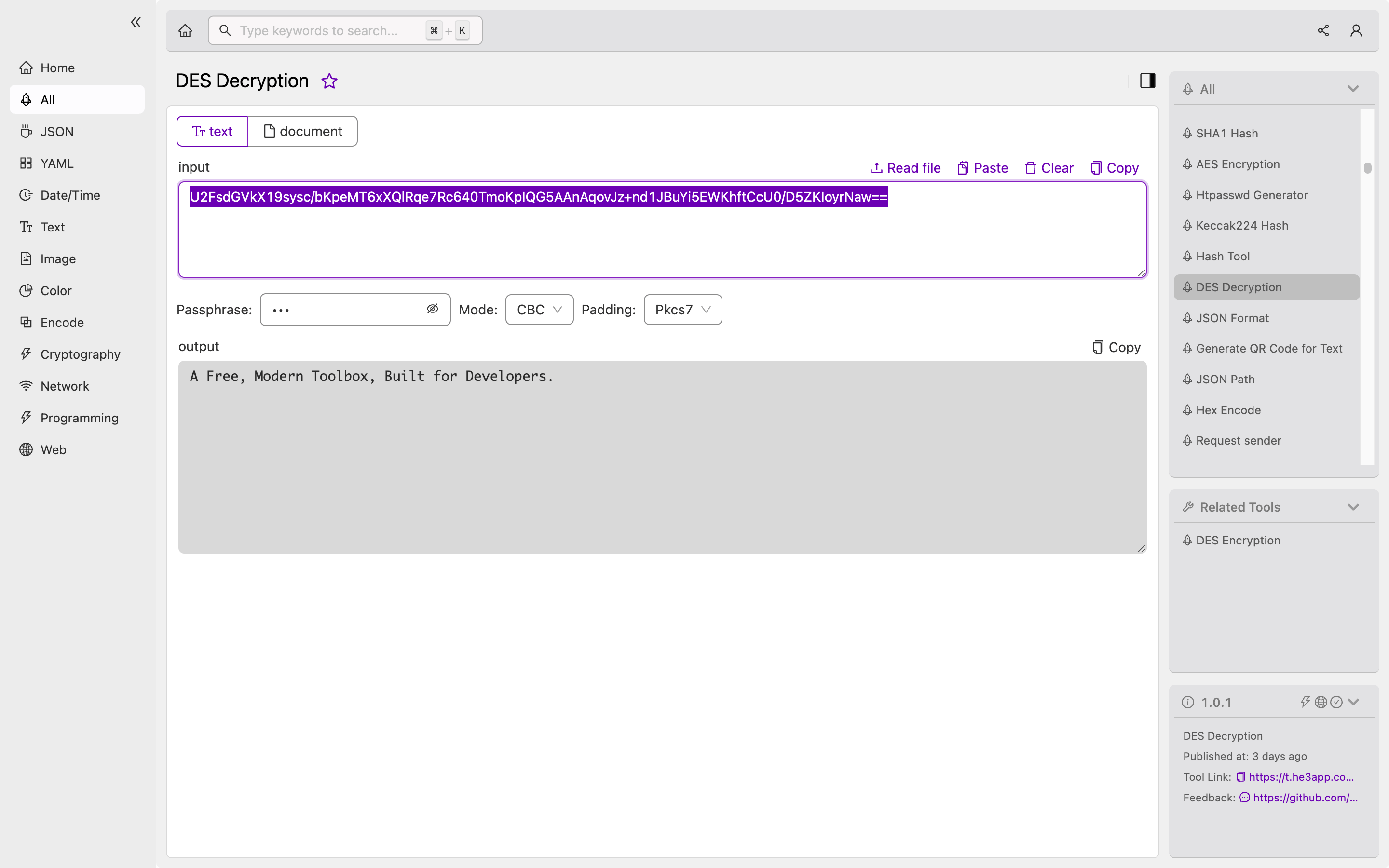
Task: Click the output text area
Action: 662,457
